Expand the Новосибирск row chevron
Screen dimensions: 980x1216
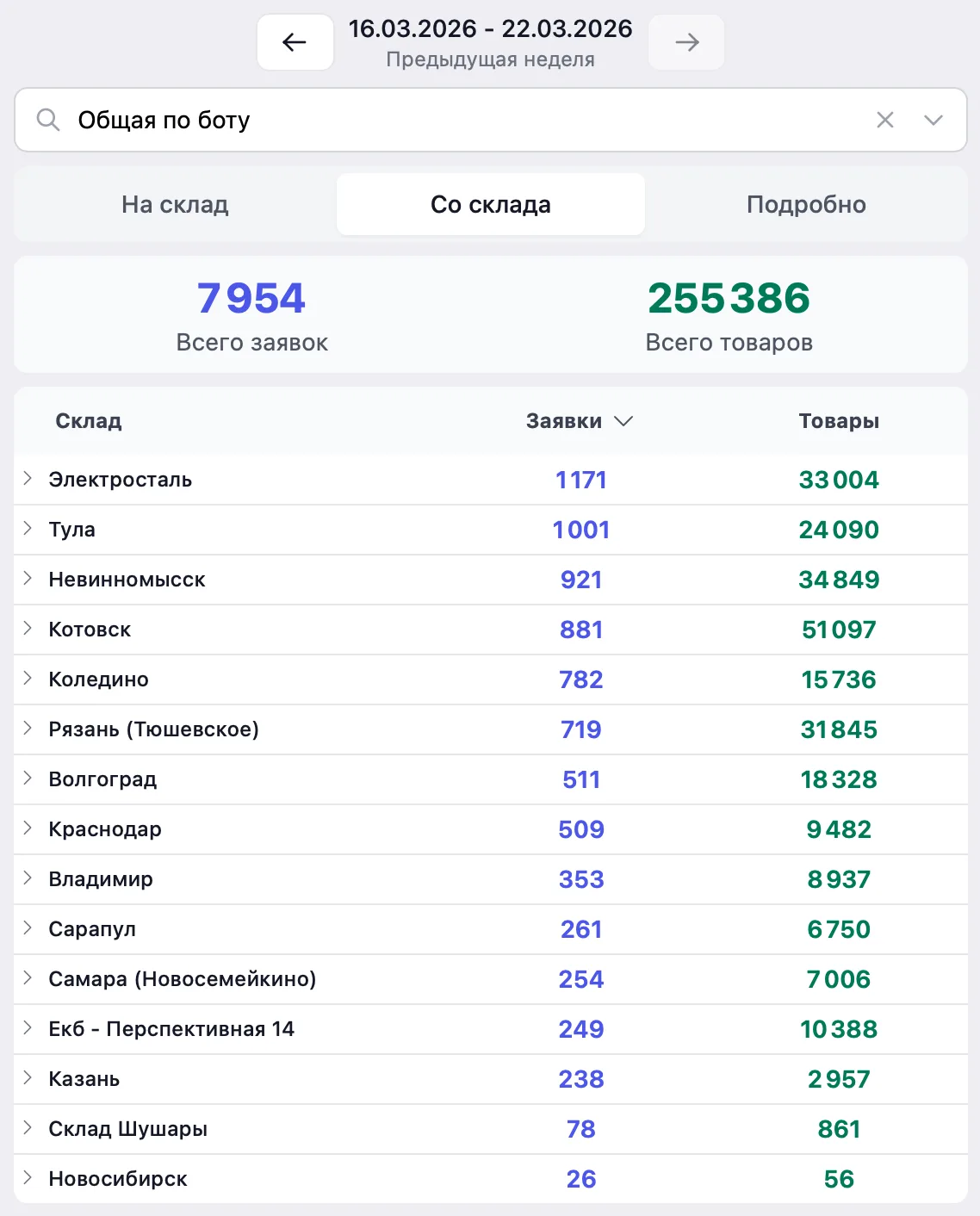28,1178
